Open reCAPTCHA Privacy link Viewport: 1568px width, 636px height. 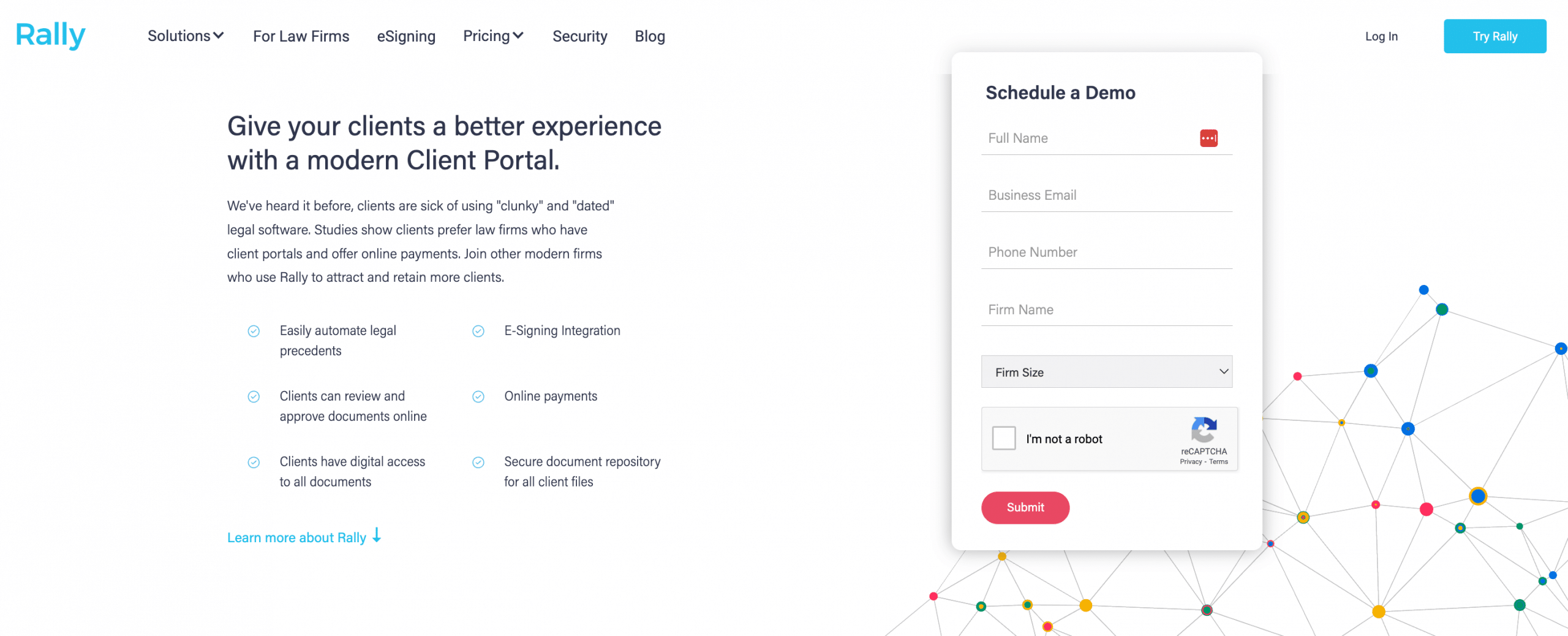[1190, 462]
